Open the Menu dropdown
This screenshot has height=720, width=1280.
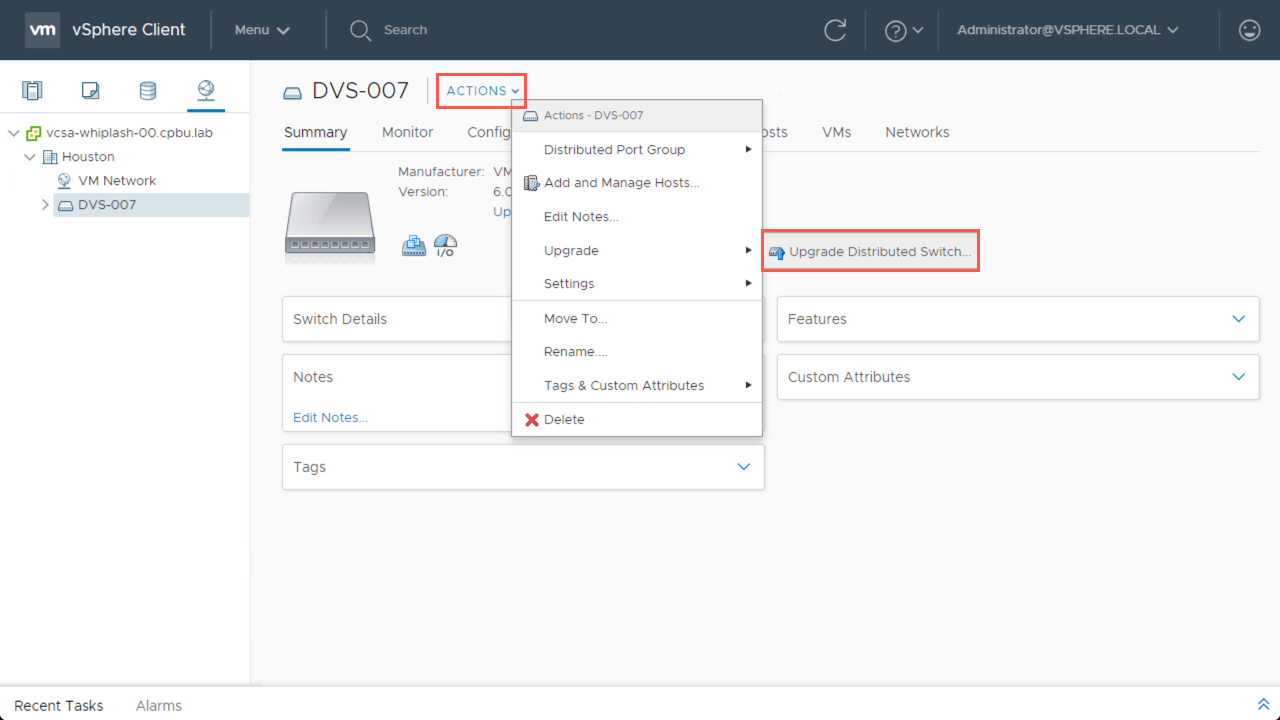coord(262,30)
